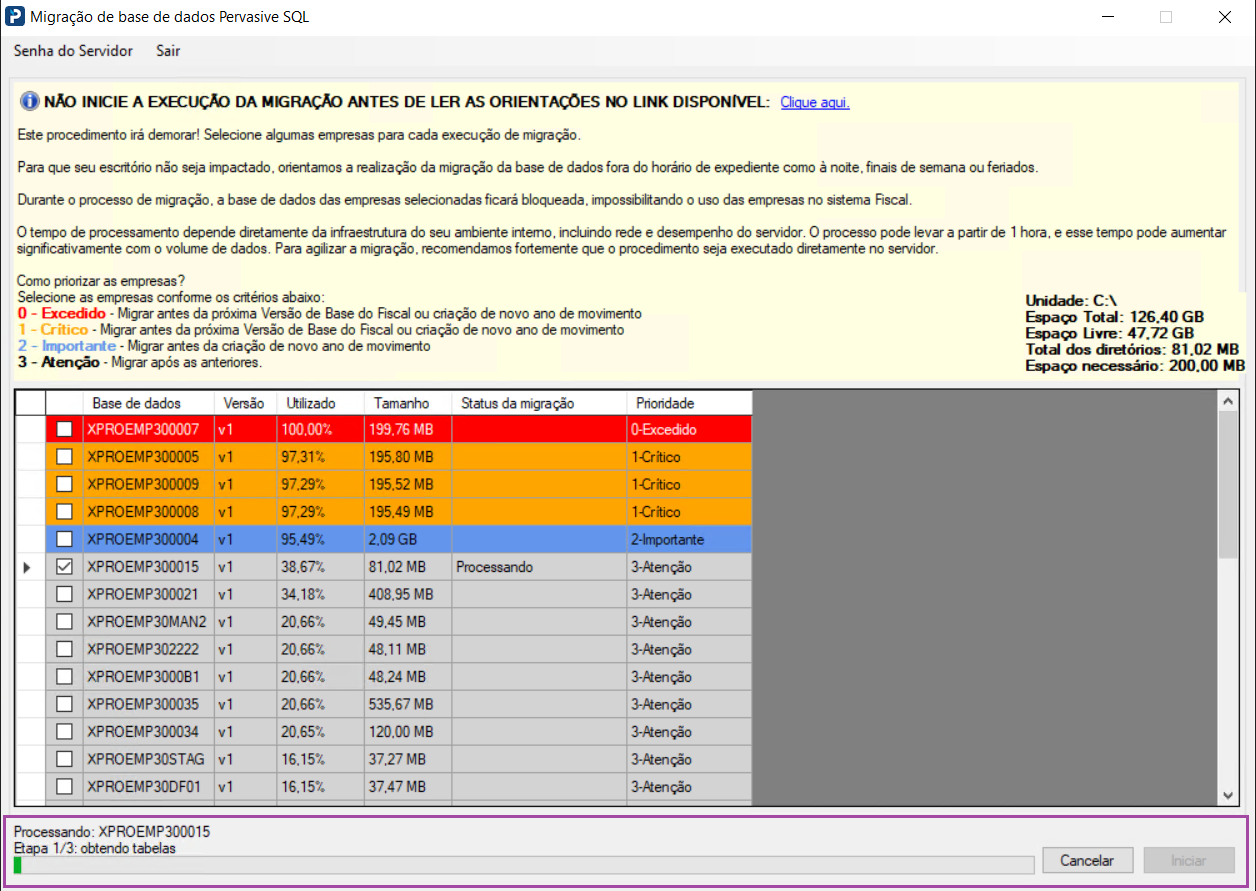Viewport: 1256px width, 891px height.
Task: Mark the checkbox for XPROEMP30STAG
Action: click(x=64, y=759)
